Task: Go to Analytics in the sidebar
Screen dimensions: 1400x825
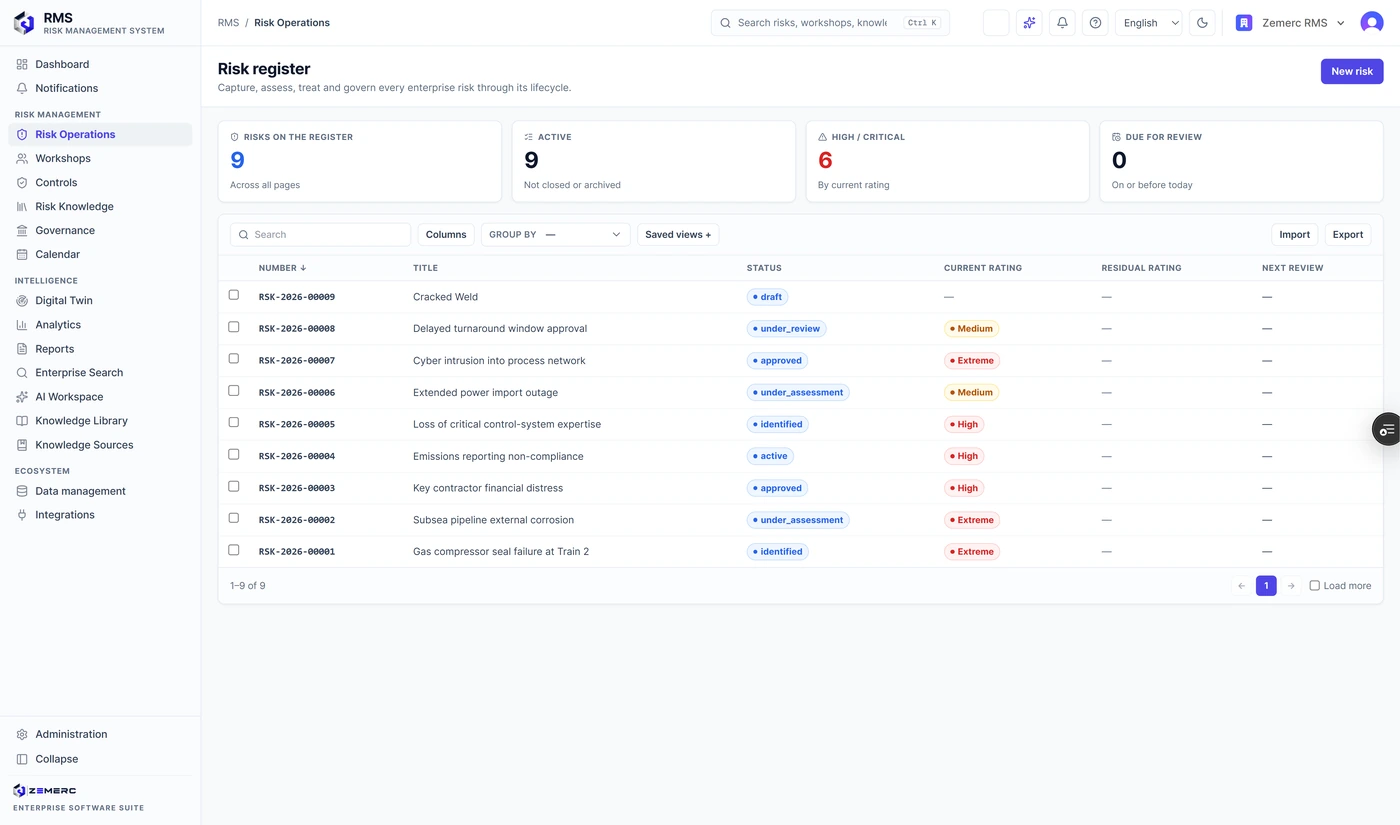Action: tap(100, 324)
